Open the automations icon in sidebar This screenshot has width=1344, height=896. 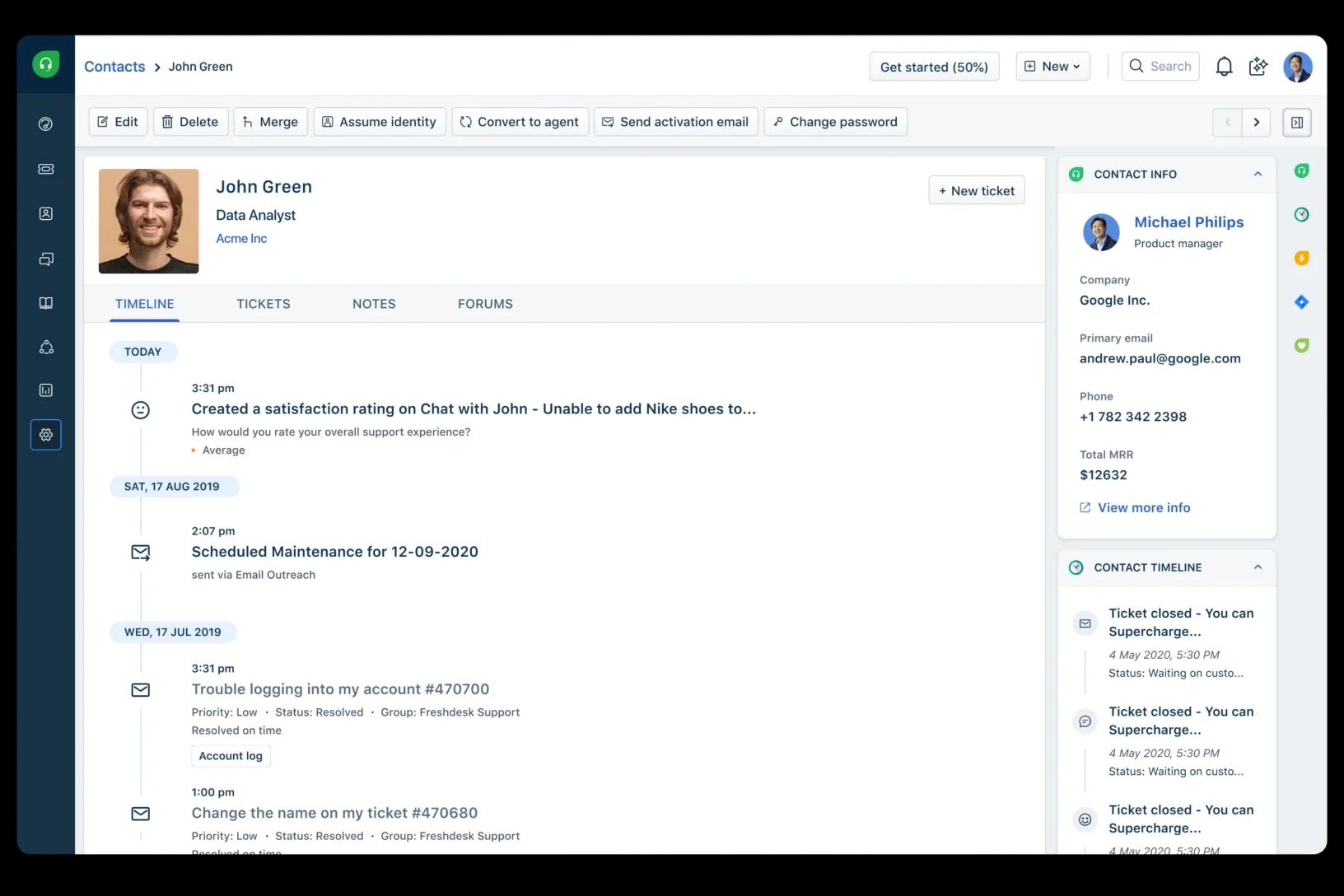coord(46,347)
